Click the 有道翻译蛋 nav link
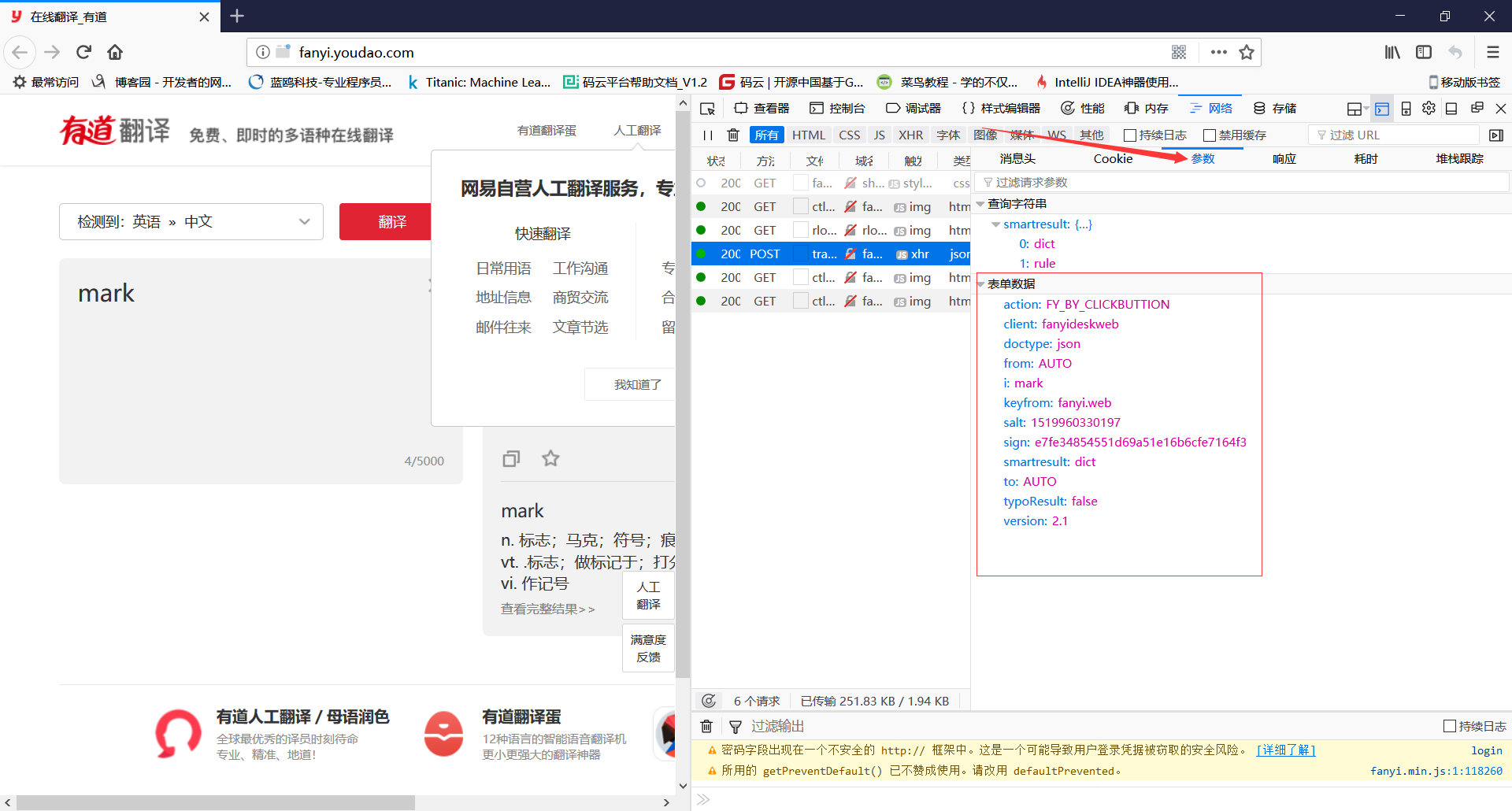 tap(547, 131)
